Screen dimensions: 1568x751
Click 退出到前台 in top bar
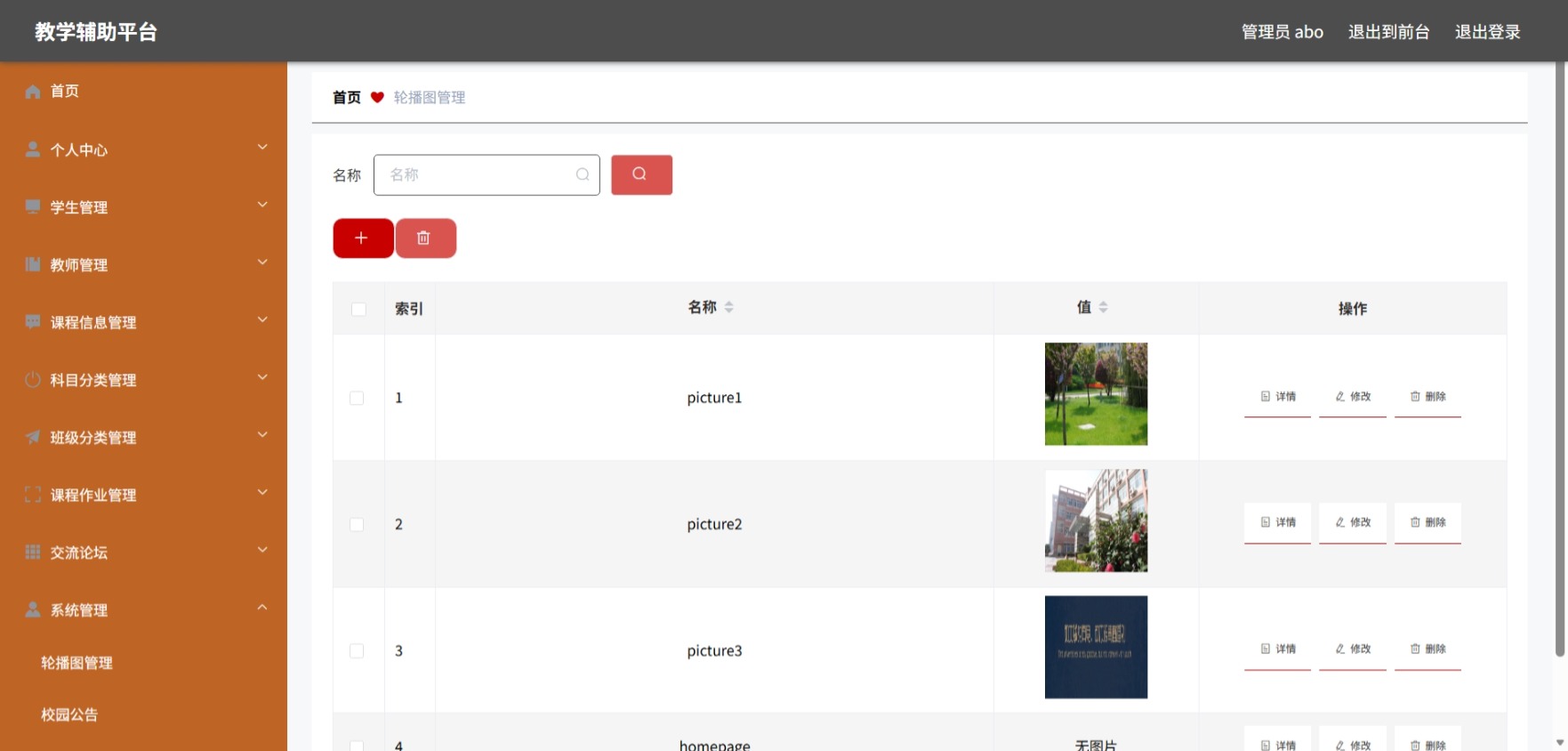click(x=1388, y=32)
